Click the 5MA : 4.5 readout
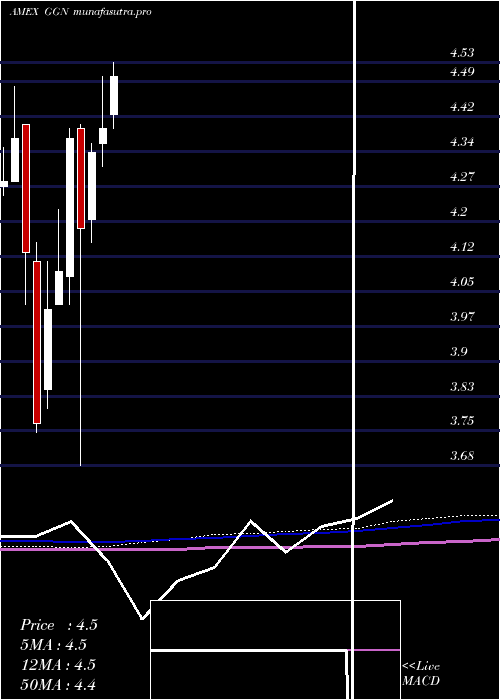The image size is (500, 700). click(54, 645)
